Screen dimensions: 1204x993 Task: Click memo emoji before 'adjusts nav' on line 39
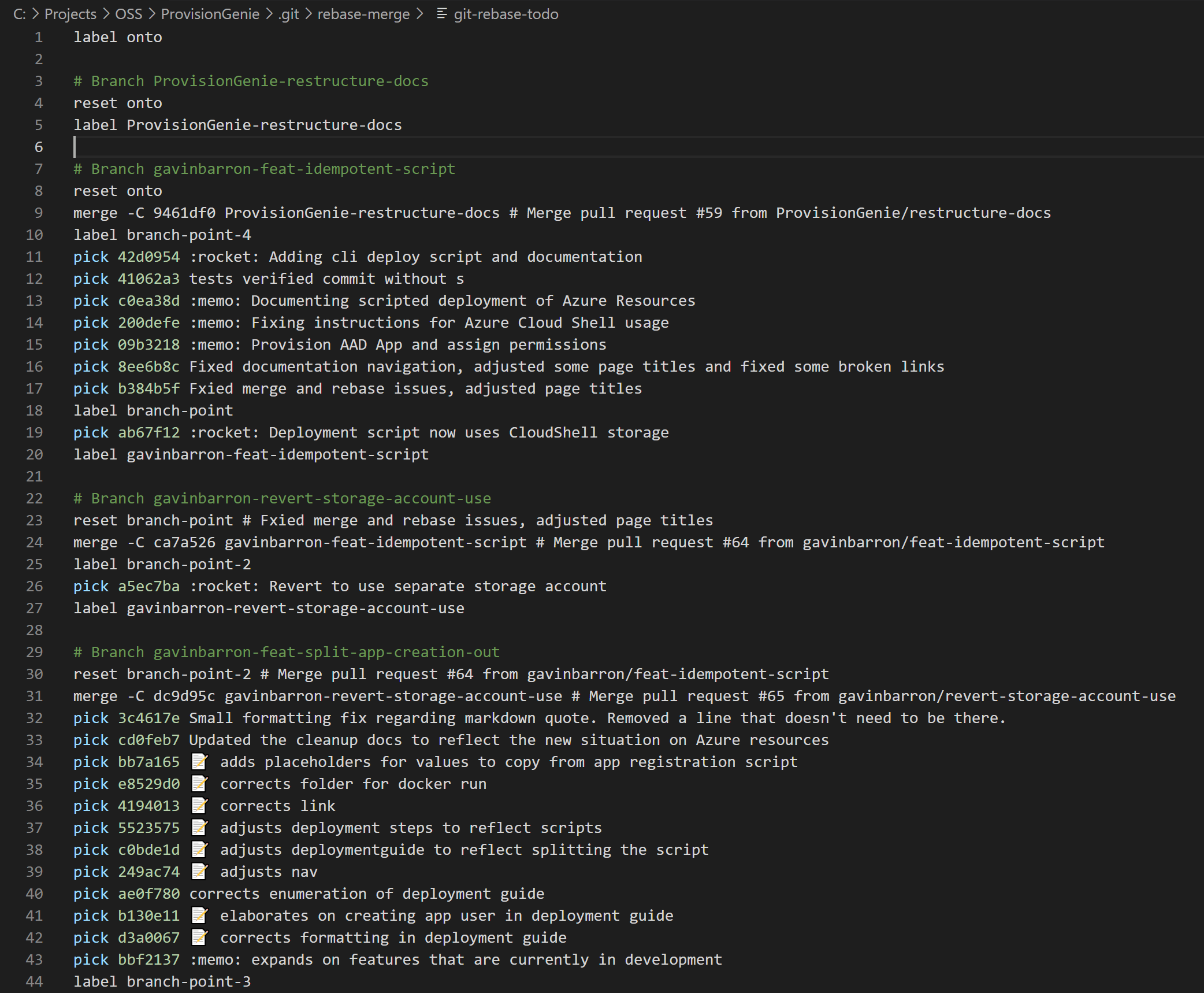[x=199, y=872]
